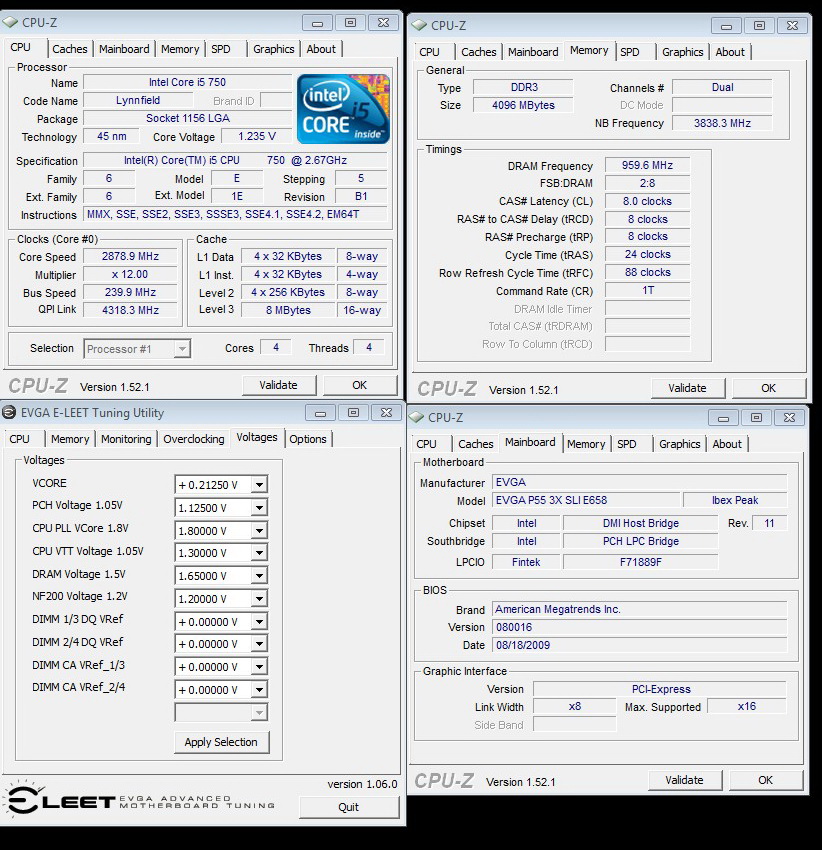Open the CPU VTT Voltage dropdown

tap(260, 553)
